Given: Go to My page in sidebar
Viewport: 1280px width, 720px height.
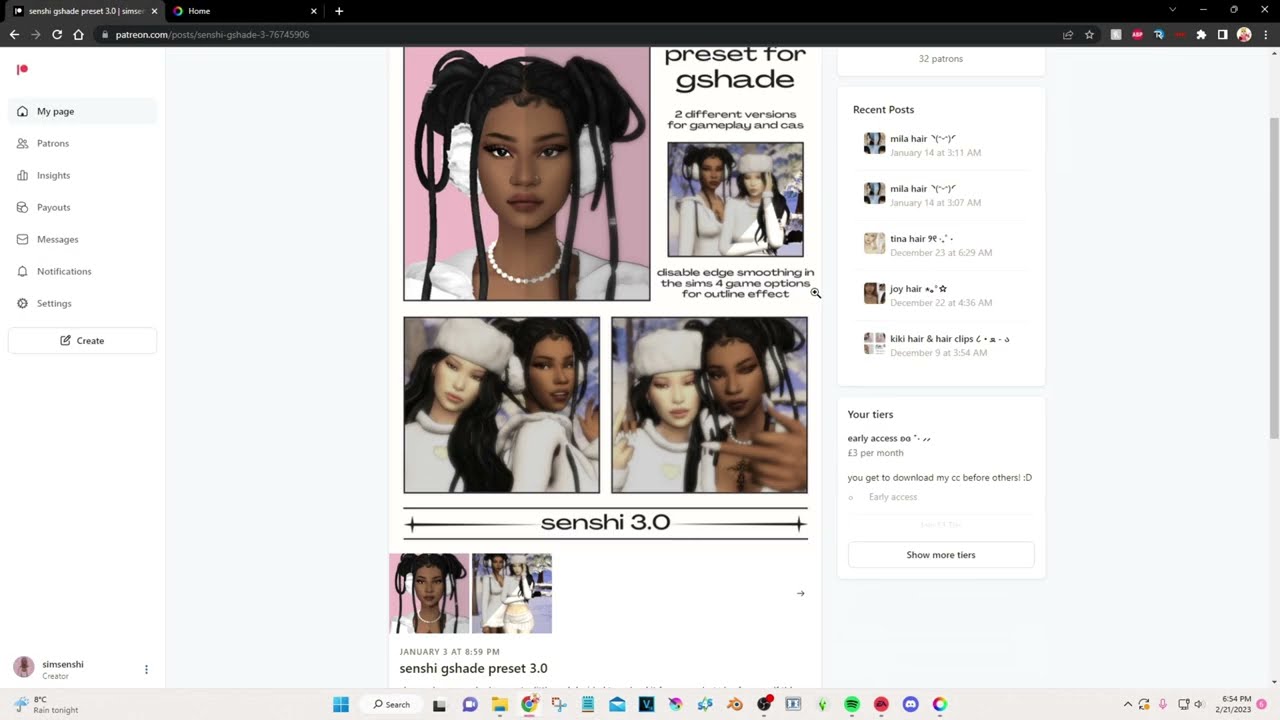Looking at the screenshot, I should tap(82, 111).
